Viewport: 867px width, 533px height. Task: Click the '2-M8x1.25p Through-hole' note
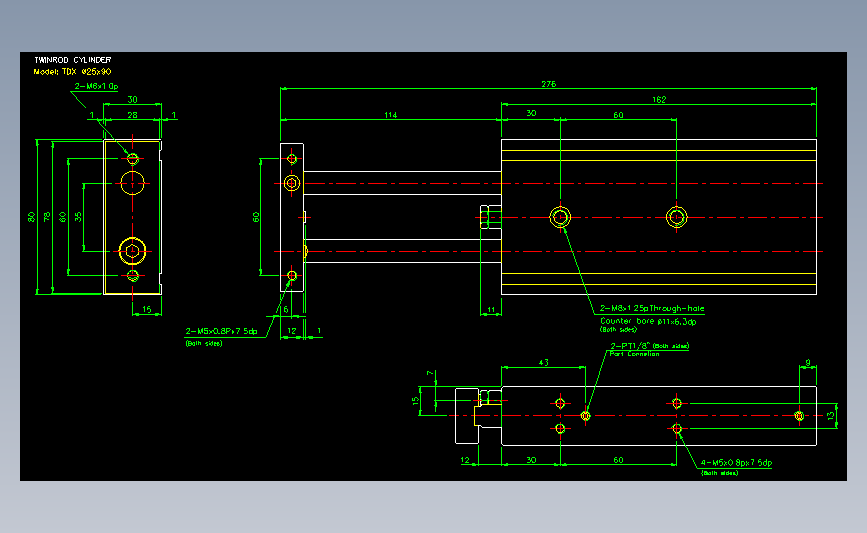point(652,309)
